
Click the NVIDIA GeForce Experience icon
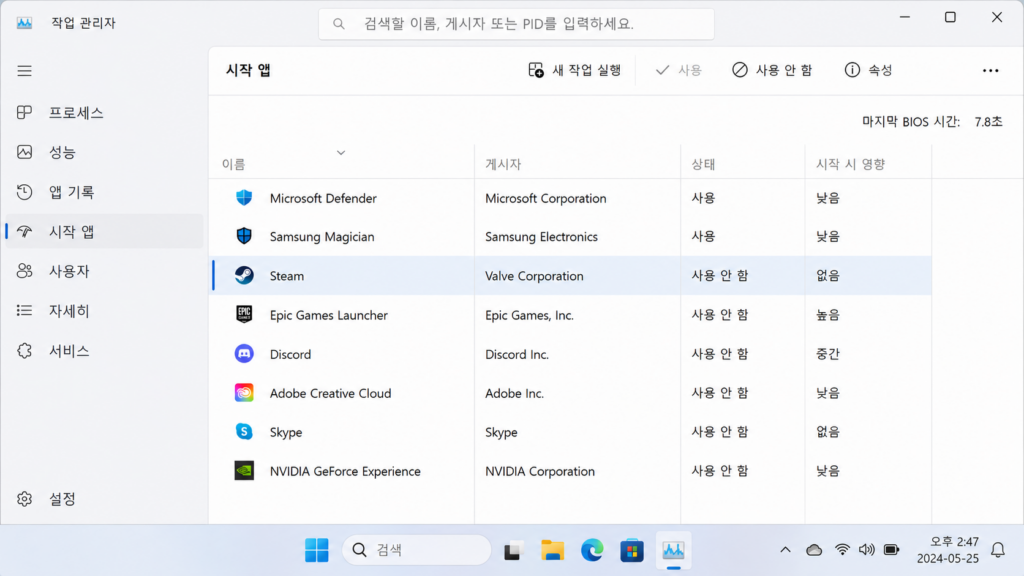244,471
